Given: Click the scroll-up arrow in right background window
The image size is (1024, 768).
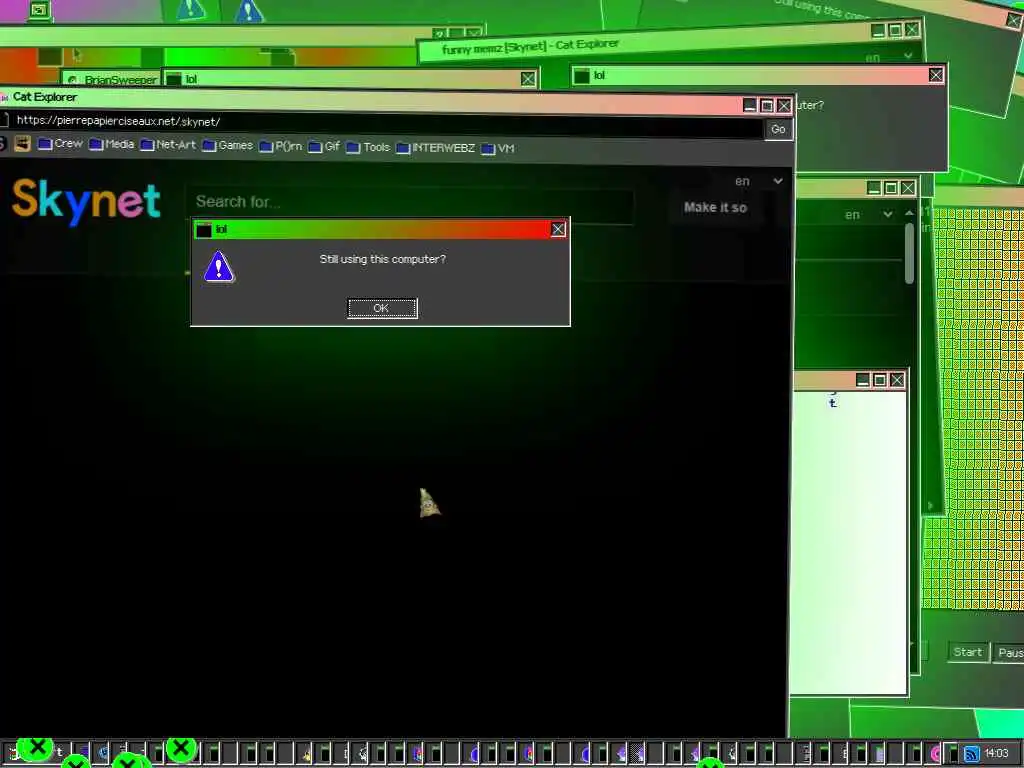Looking at the screenshot, I should (x=909, y=214).
